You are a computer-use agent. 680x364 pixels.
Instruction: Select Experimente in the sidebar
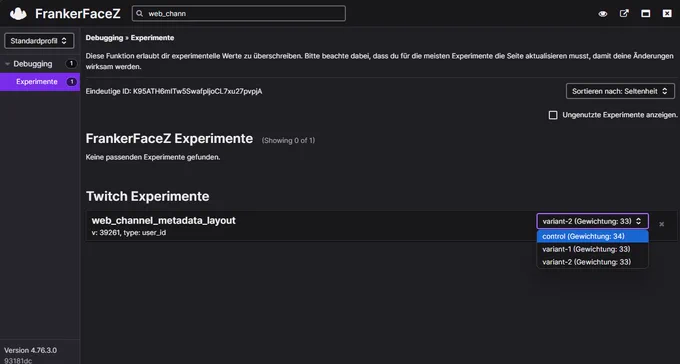coord(40,82)
